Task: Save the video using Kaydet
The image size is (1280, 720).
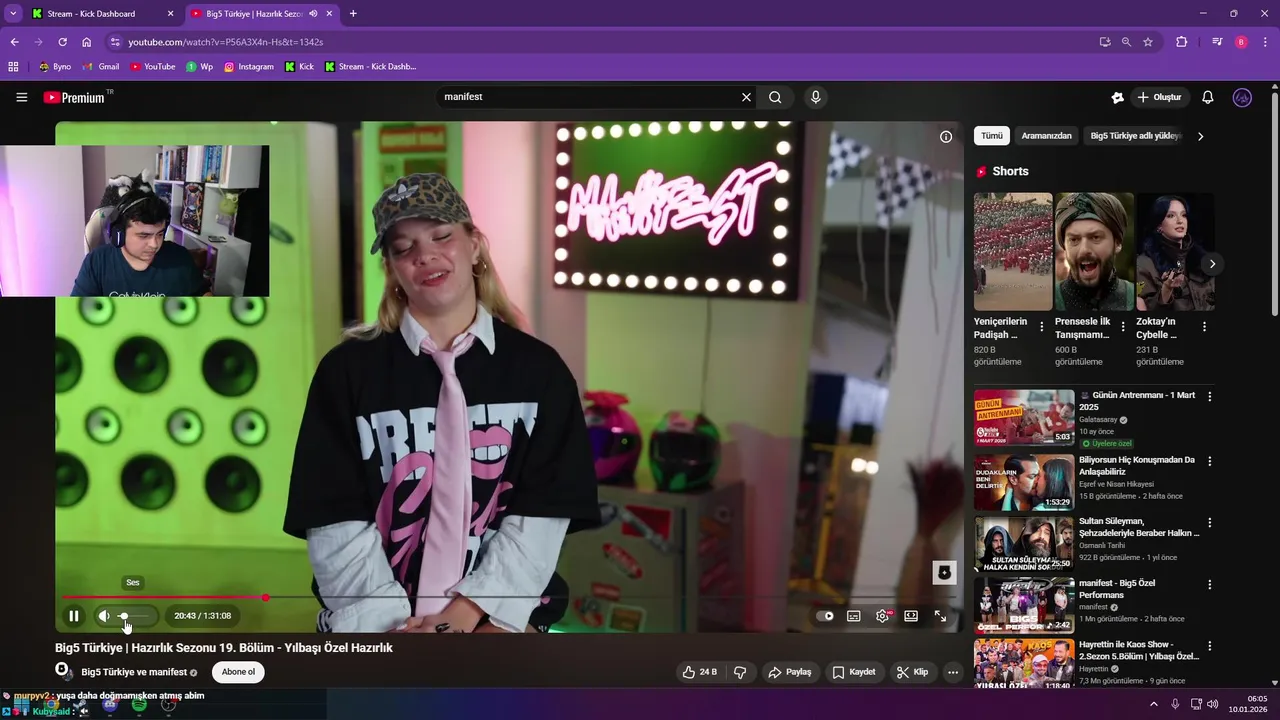Action: [853, 672]
